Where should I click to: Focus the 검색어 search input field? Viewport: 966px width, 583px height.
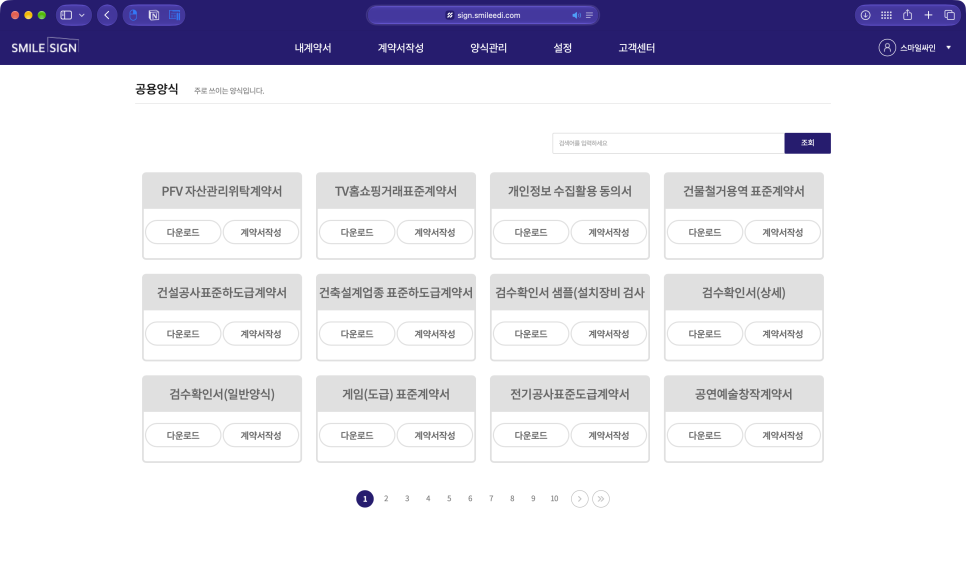click(x=668, y=143)
